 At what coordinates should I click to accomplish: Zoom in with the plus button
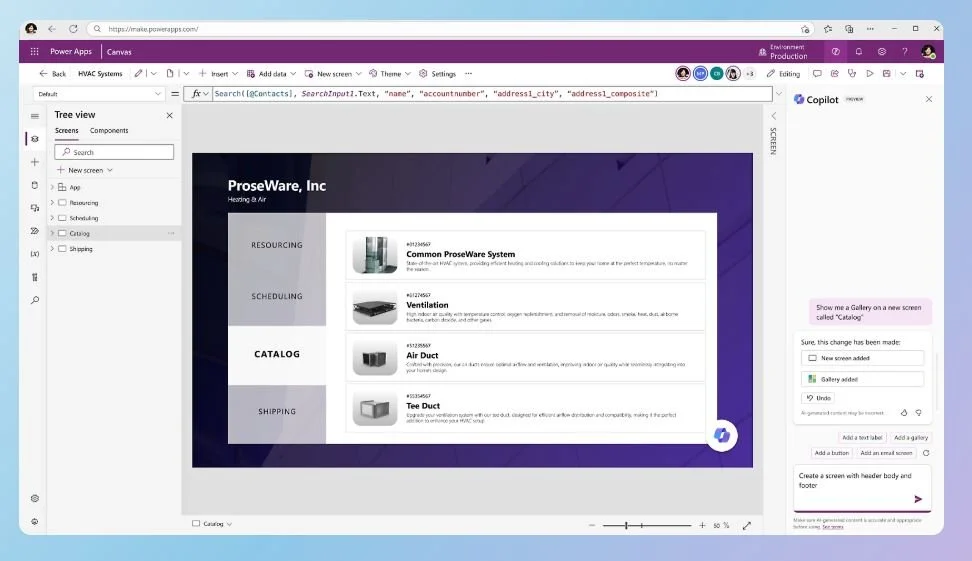(x=702, y=525)
